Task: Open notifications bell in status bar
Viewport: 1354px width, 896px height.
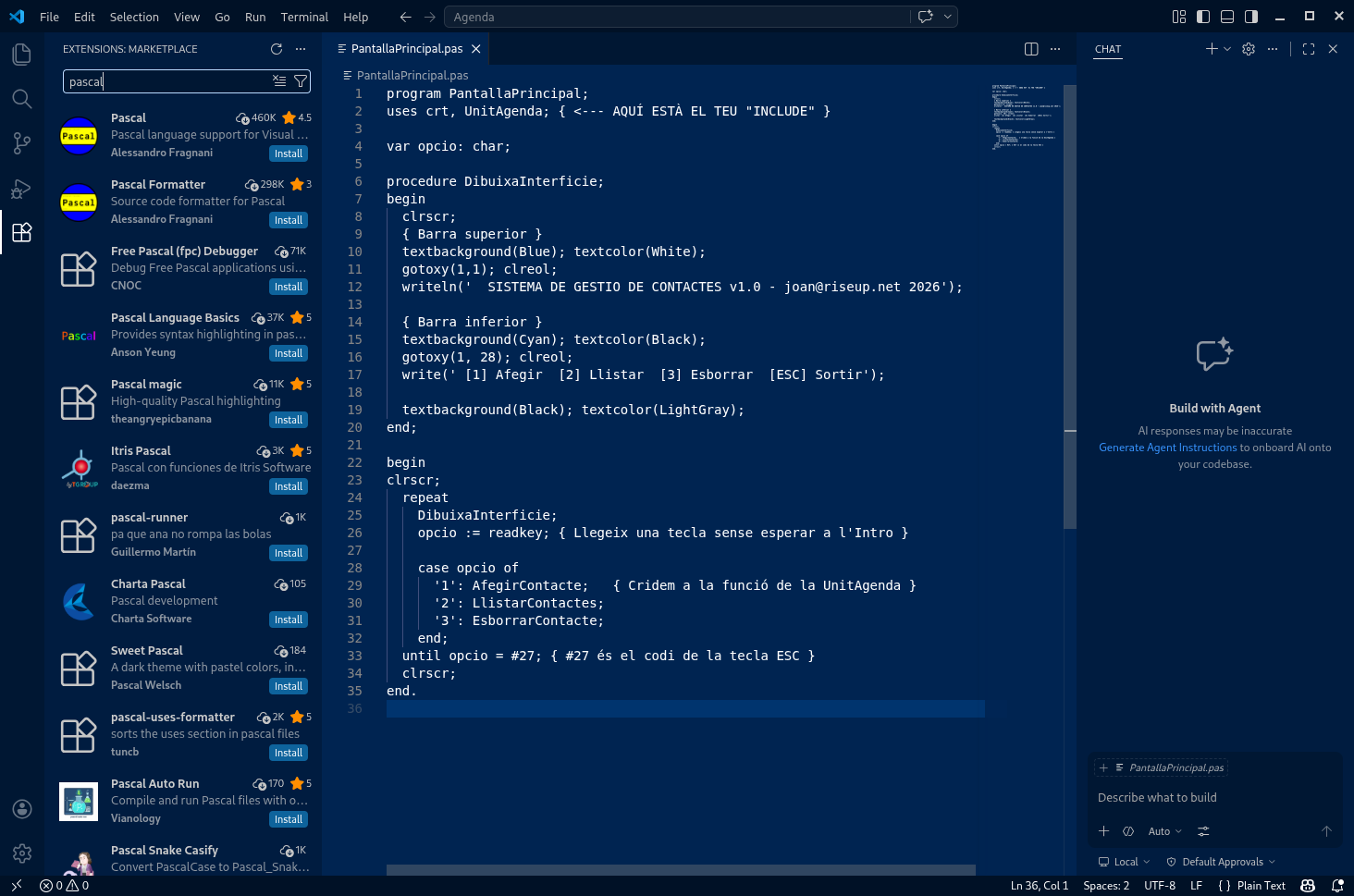Action: [1337, 886]
